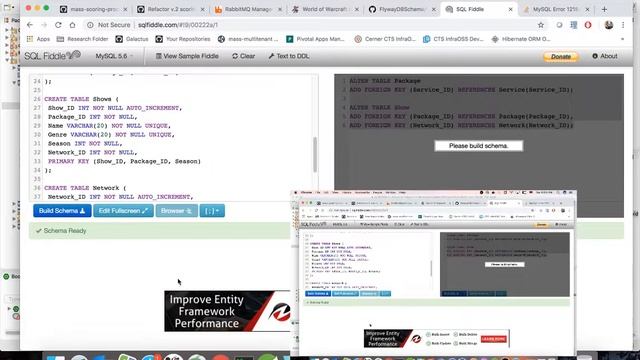The height and width of the screenshot is (360, 640).
Task: Click the 'Show_ID INT NOT NULL AUTO_INCREMENT' line
Action: [x=115, y=108]
